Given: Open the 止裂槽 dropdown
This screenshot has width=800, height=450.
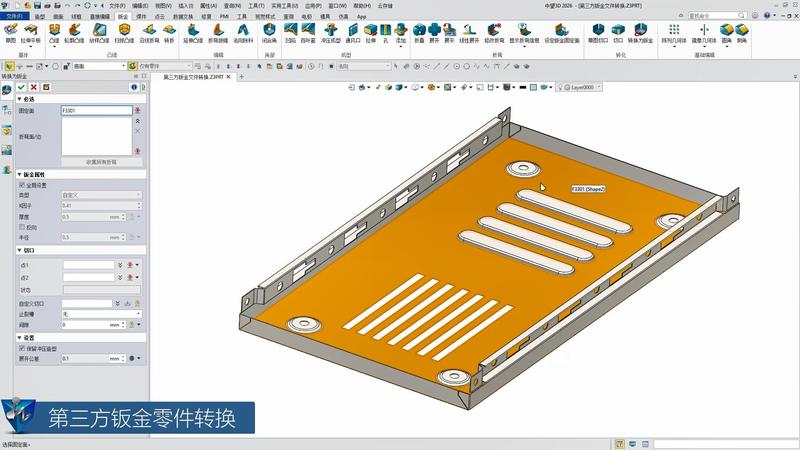Looking at the screenshot, I should [x=95, y=314].
